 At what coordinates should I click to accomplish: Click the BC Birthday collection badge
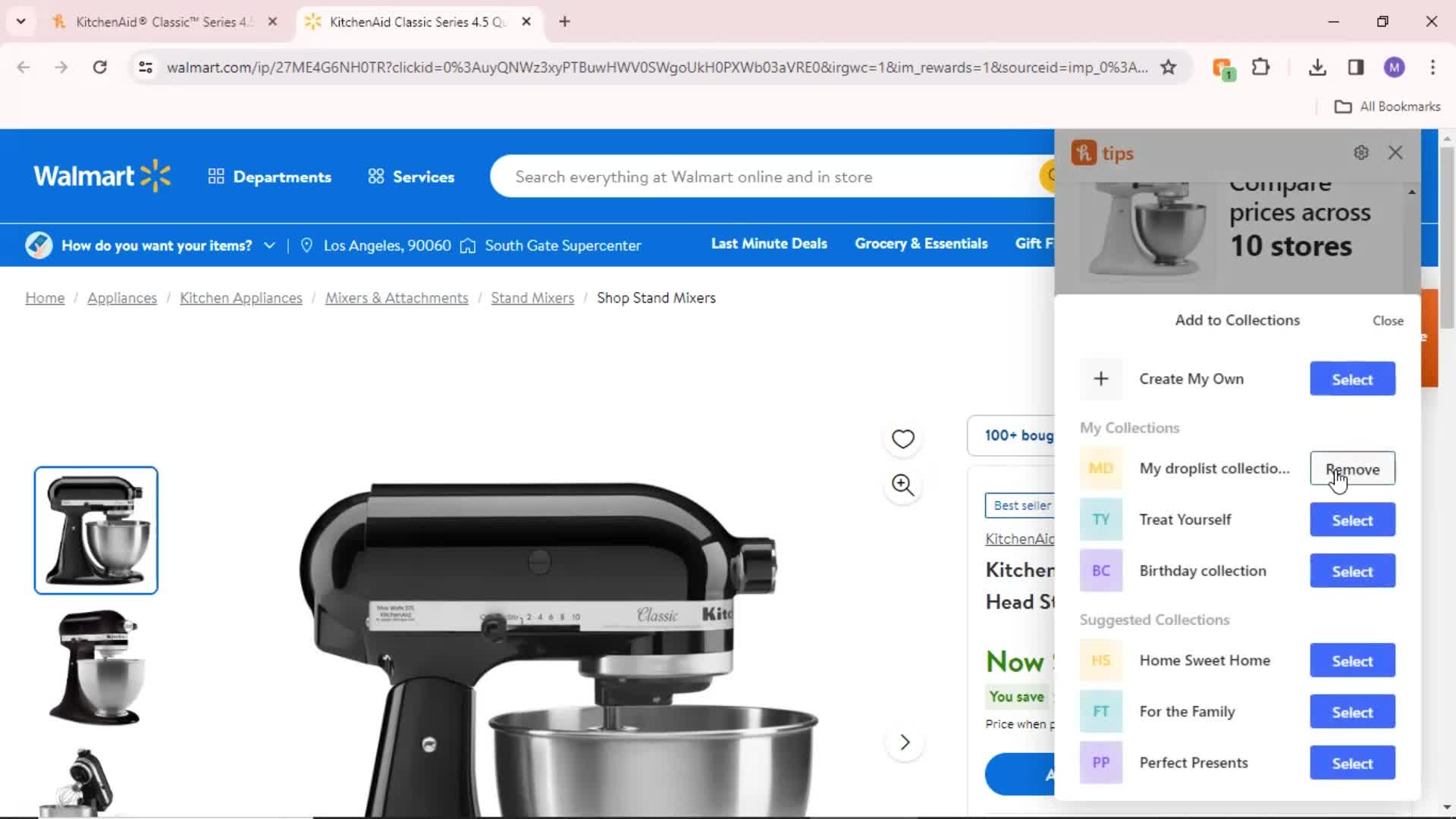(1101, 571)
